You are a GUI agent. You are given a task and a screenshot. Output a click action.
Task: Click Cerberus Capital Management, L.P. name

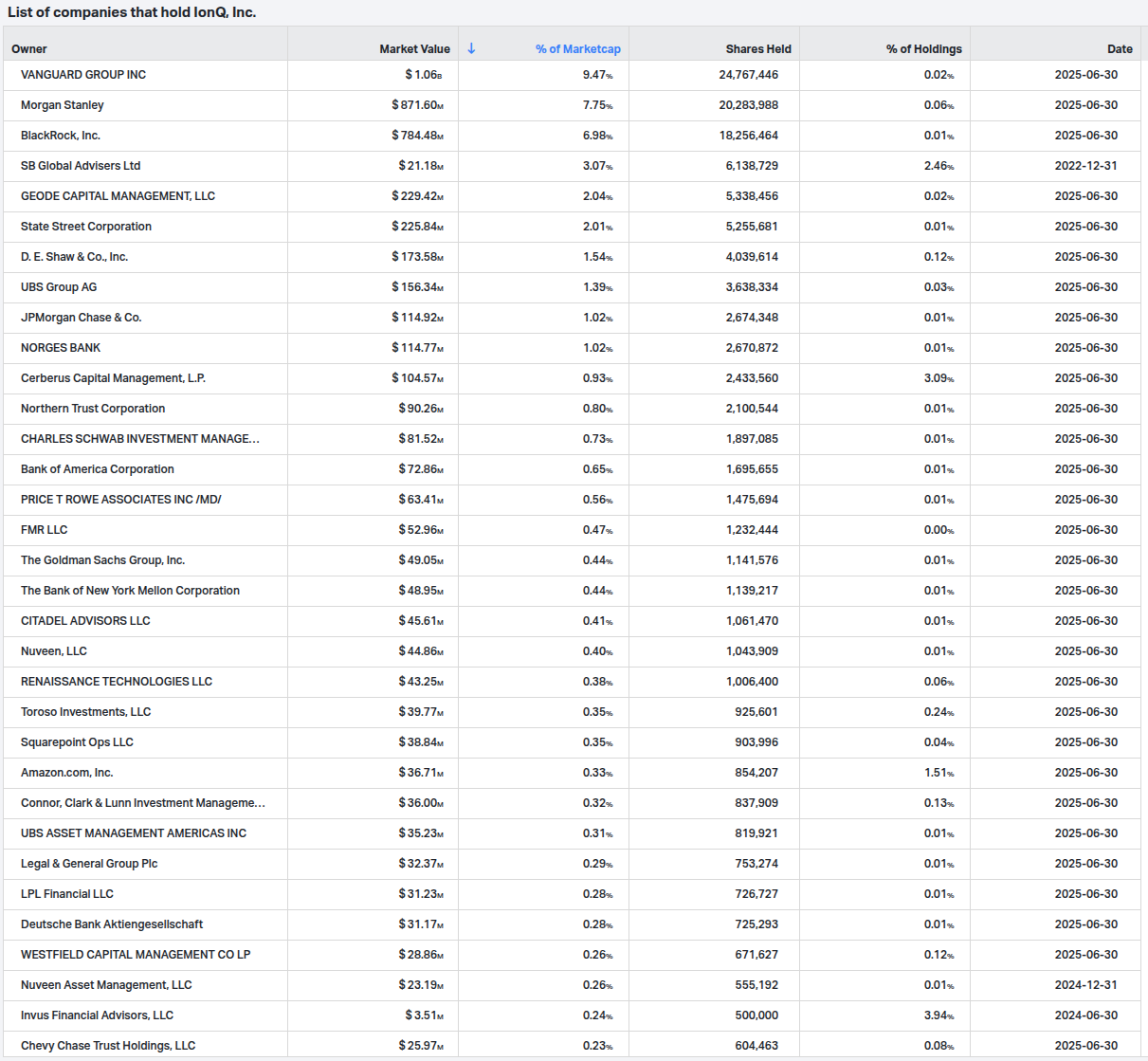[x=113, y=378]
